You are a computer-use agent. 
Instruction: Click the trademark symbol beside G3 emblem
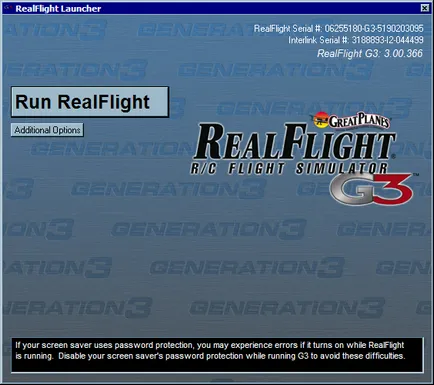pos(416,175)
